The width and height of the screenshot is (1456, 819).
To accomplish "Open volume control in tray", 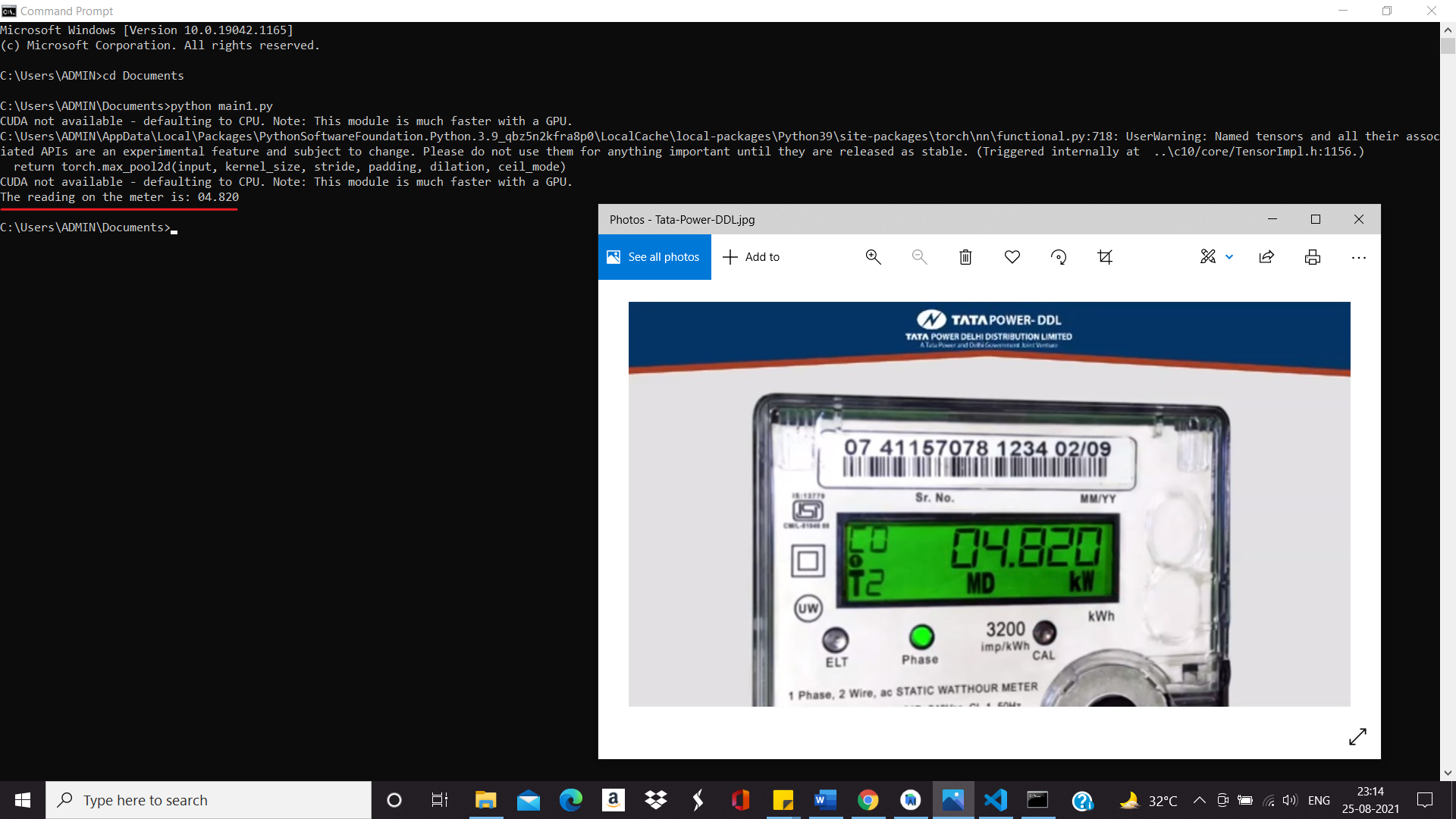I will [x=1290, y=800].
